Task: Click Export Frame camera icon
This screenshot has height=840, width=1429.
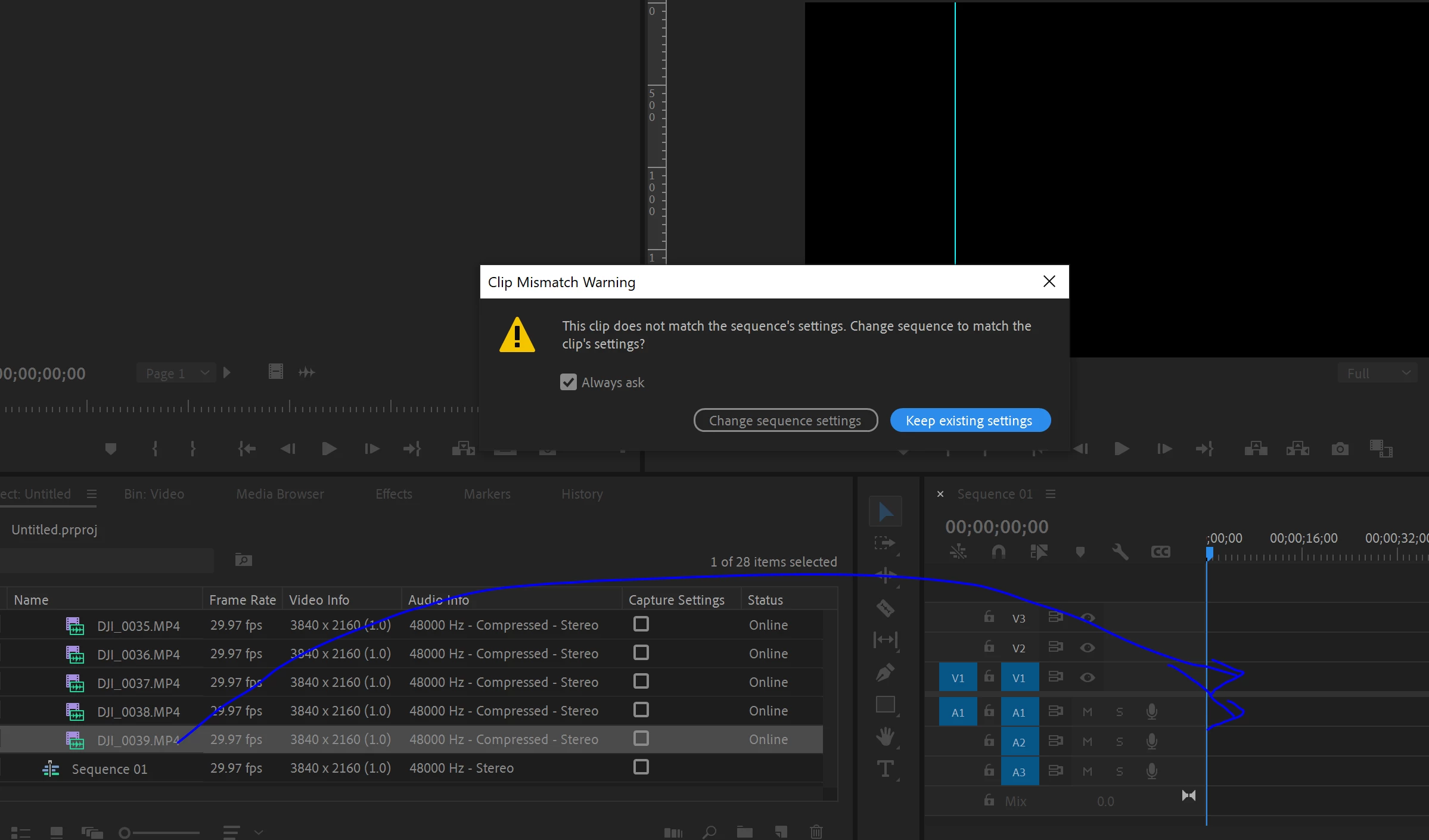Action: (x=1340, y=449)
